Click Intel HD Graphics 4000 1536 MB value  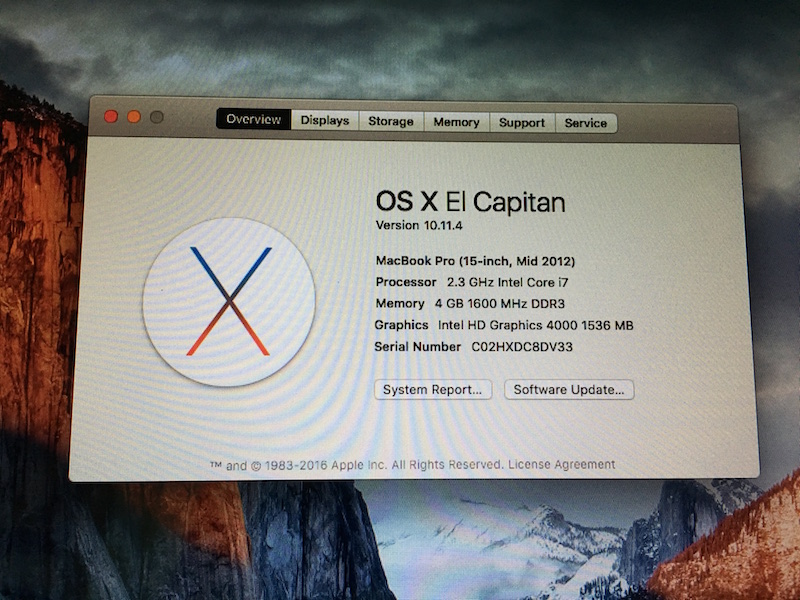tap(536, 325)
